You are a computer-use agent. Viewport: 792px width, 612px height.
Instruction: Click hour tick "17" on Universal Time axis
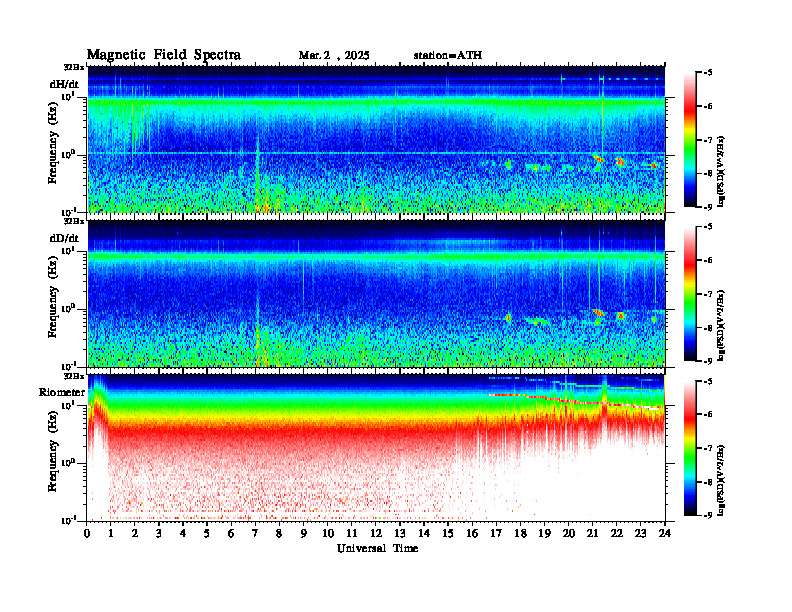tap(496, 533)
